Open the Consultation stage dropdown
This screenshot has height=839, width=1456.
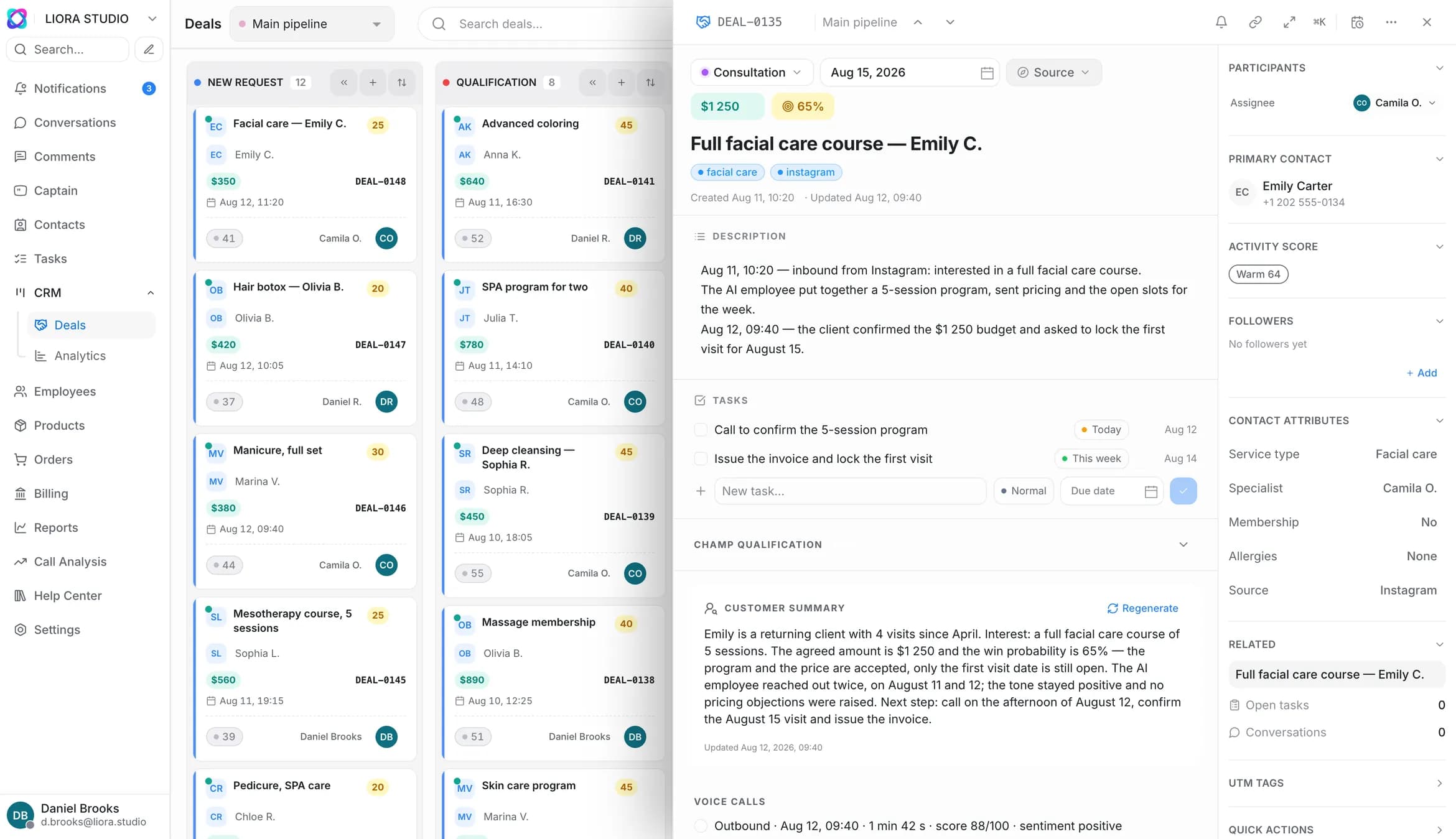point(752,73)
